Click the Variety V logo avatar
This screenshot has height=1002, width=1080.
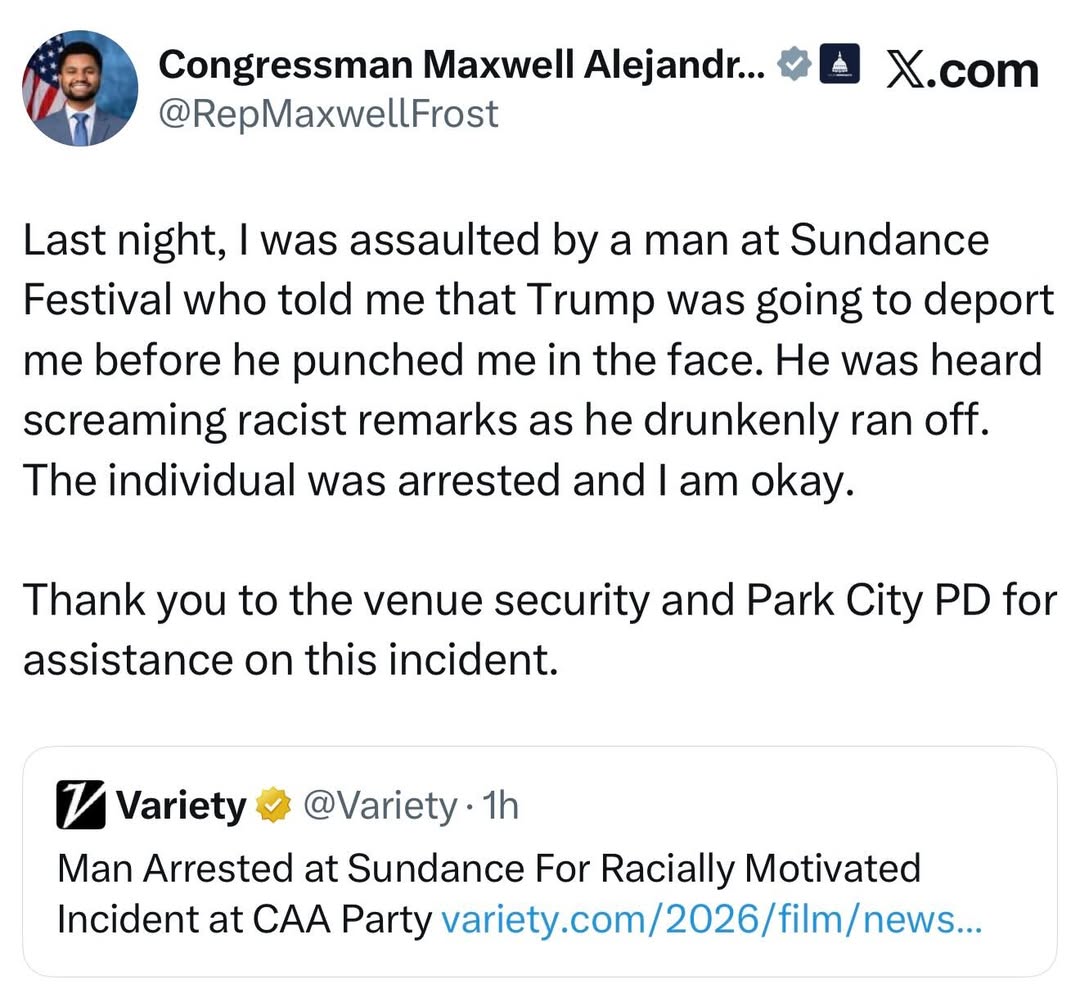pos(83,805)
